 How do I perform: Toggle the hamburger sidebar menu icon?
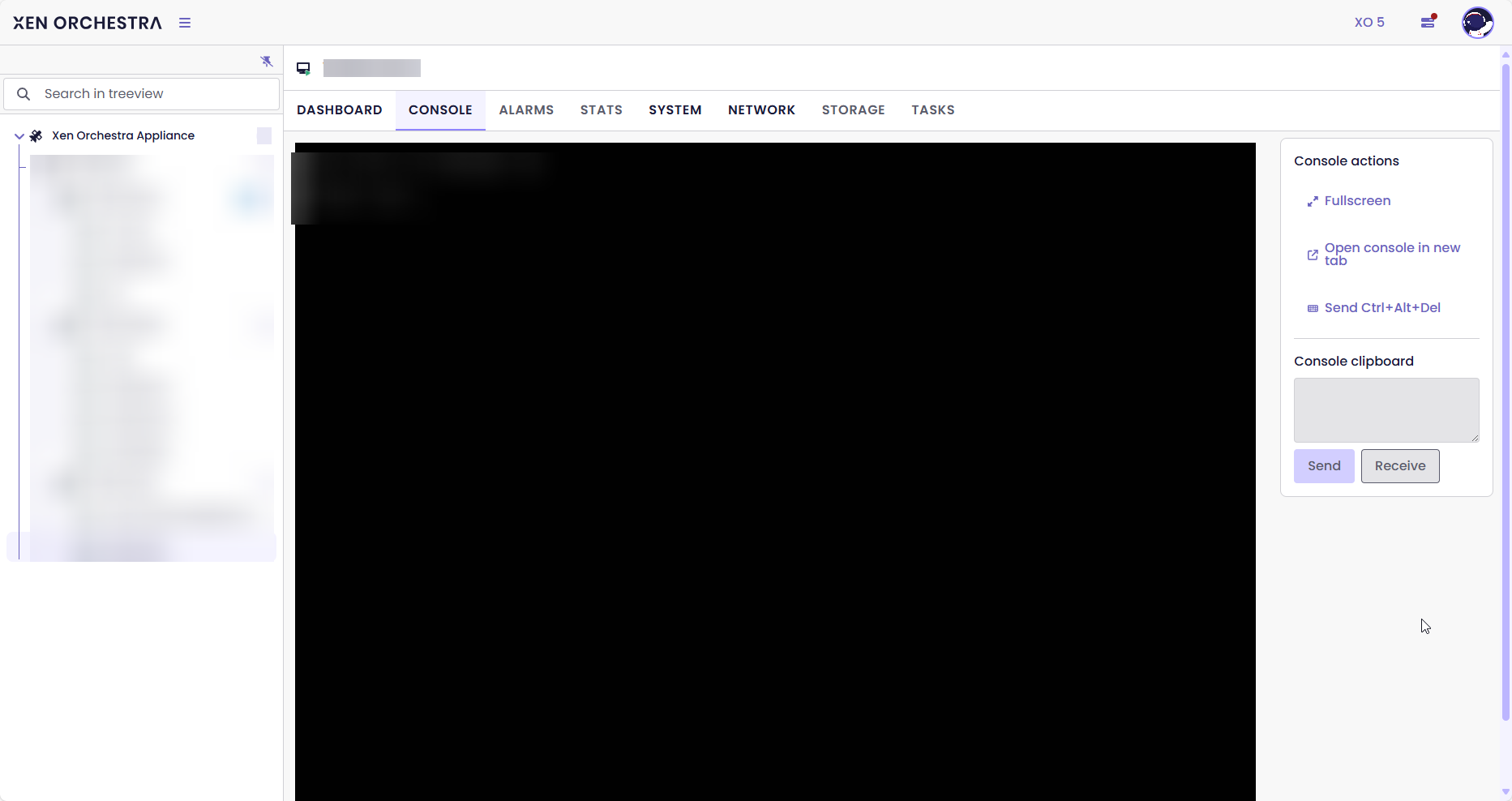pos(185,23)
